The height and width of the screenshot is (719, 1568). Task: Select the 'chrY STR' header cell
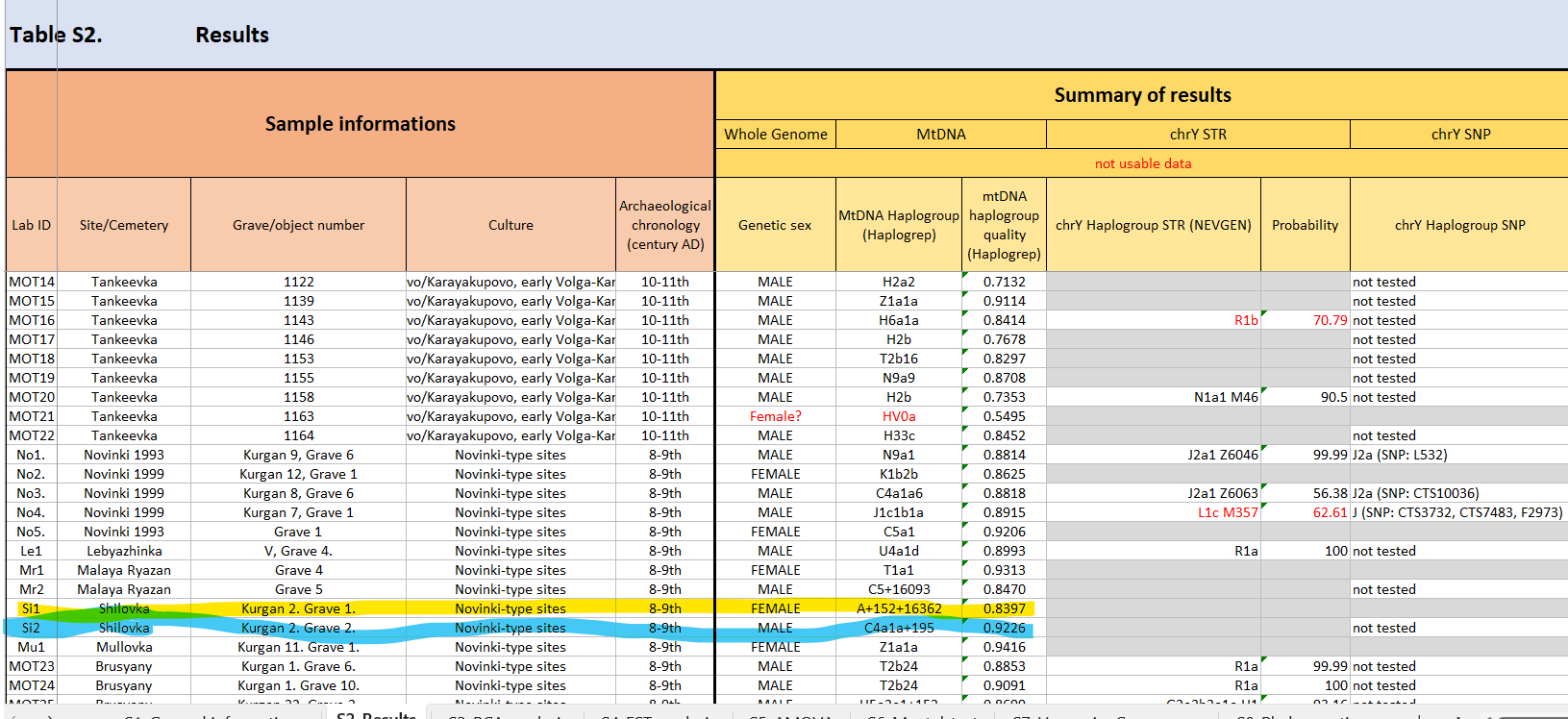click(1197, 135)
